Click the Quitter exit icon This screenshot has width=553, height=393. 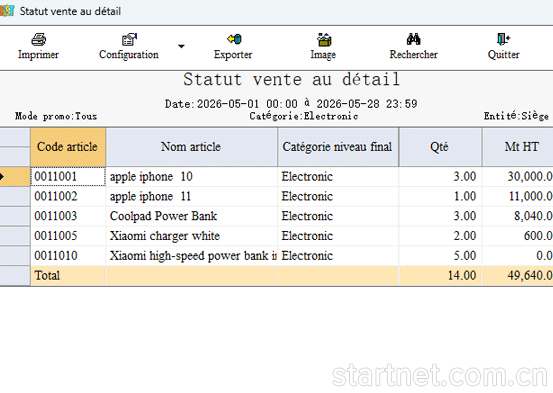(503, 39)
